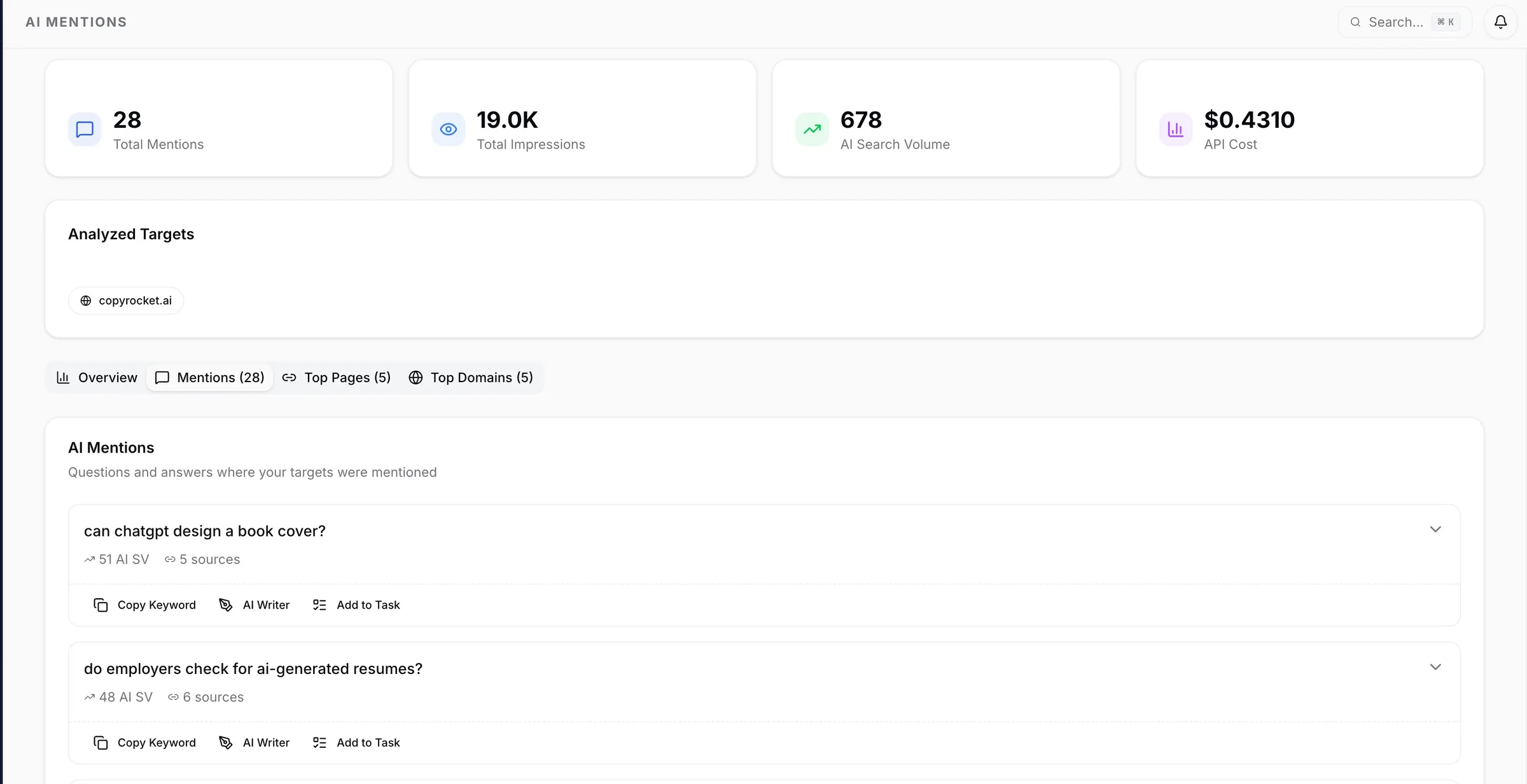Click the globe icon beside copyrocket.ai
The width and height of the screenshot is (1527, 784).
[x=86, y=301]
